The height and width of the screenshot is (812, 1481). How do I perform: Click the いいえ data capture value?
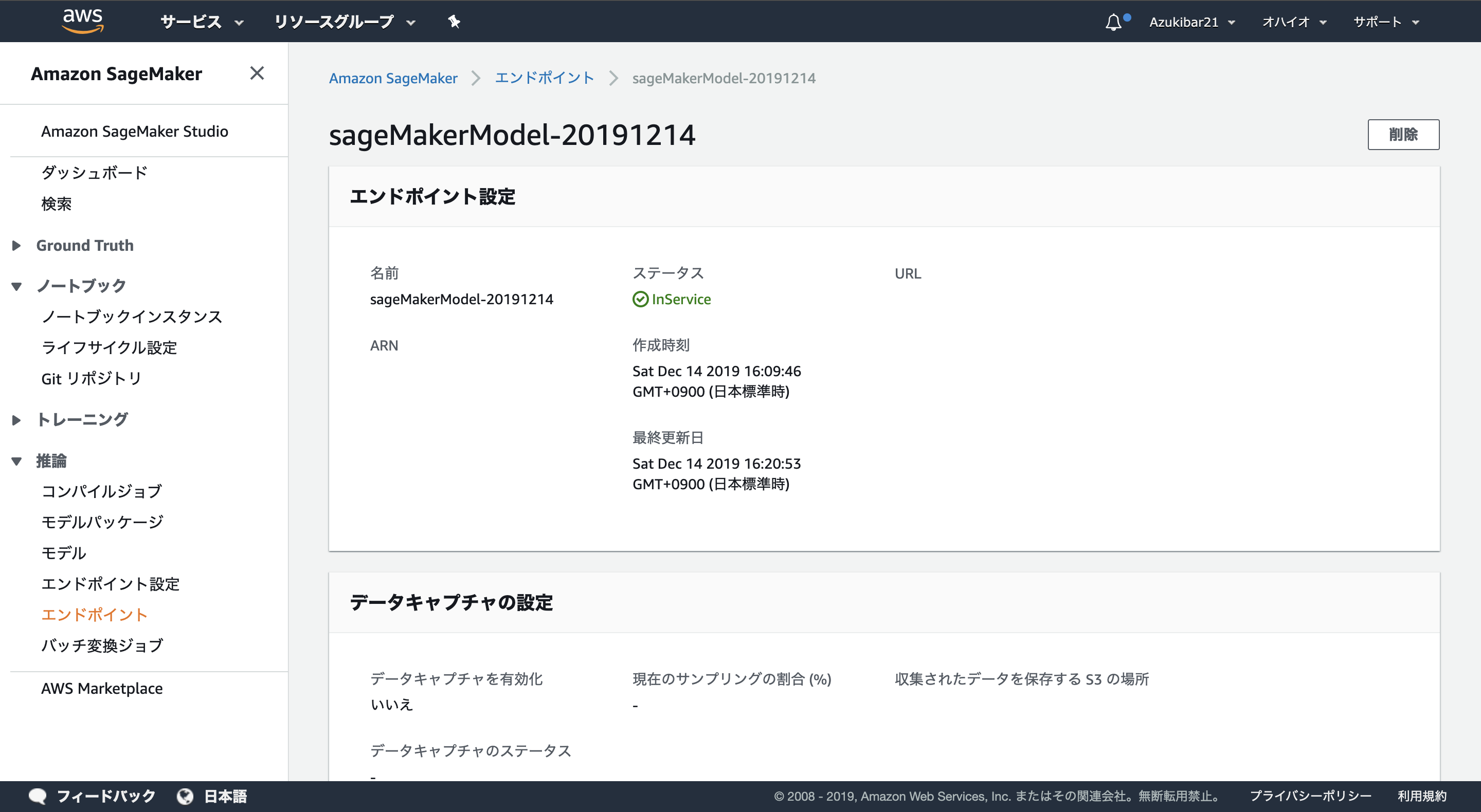[391, 705]
